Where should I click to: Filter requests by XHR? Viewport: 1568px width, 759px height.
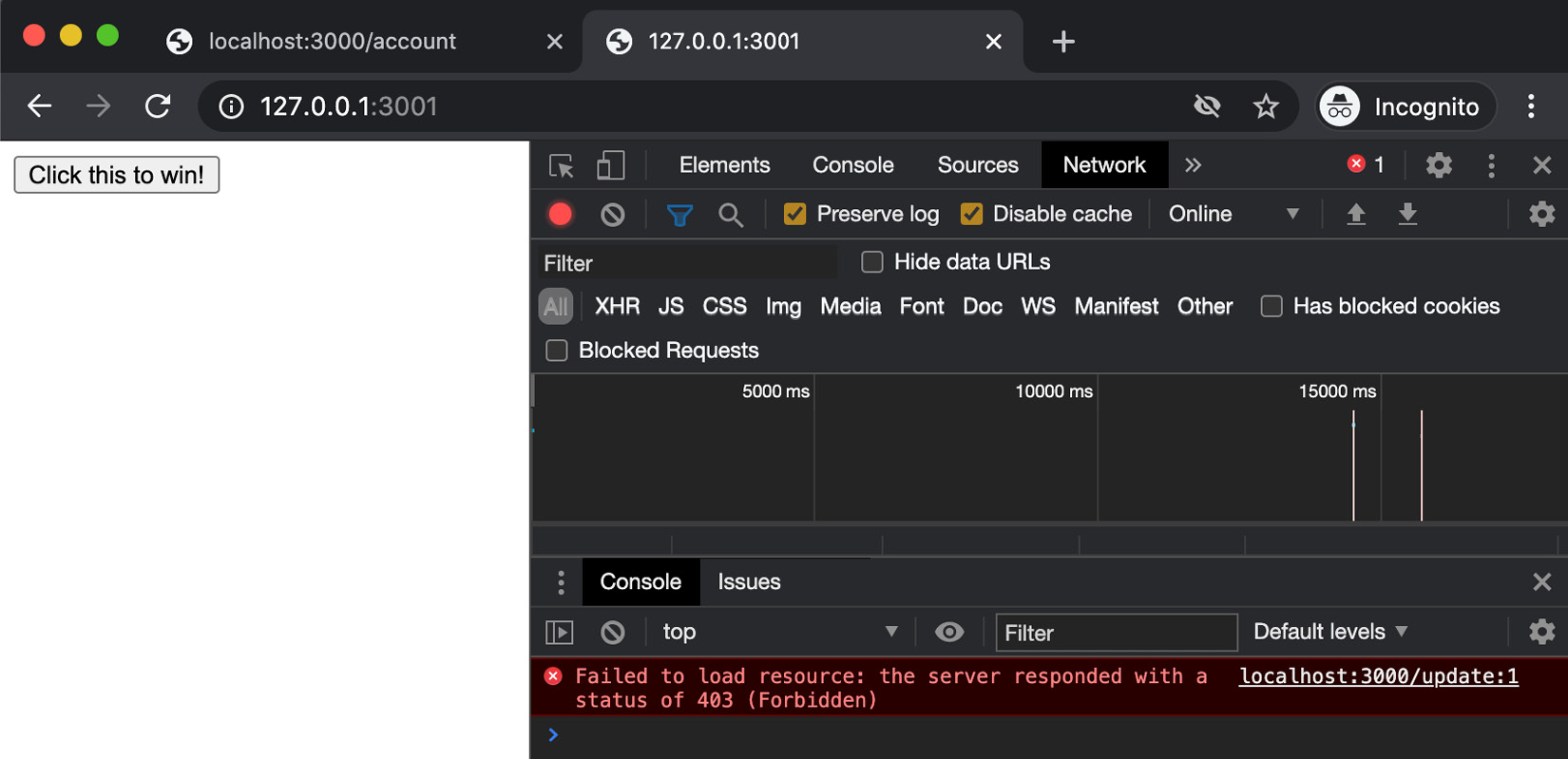617,307
